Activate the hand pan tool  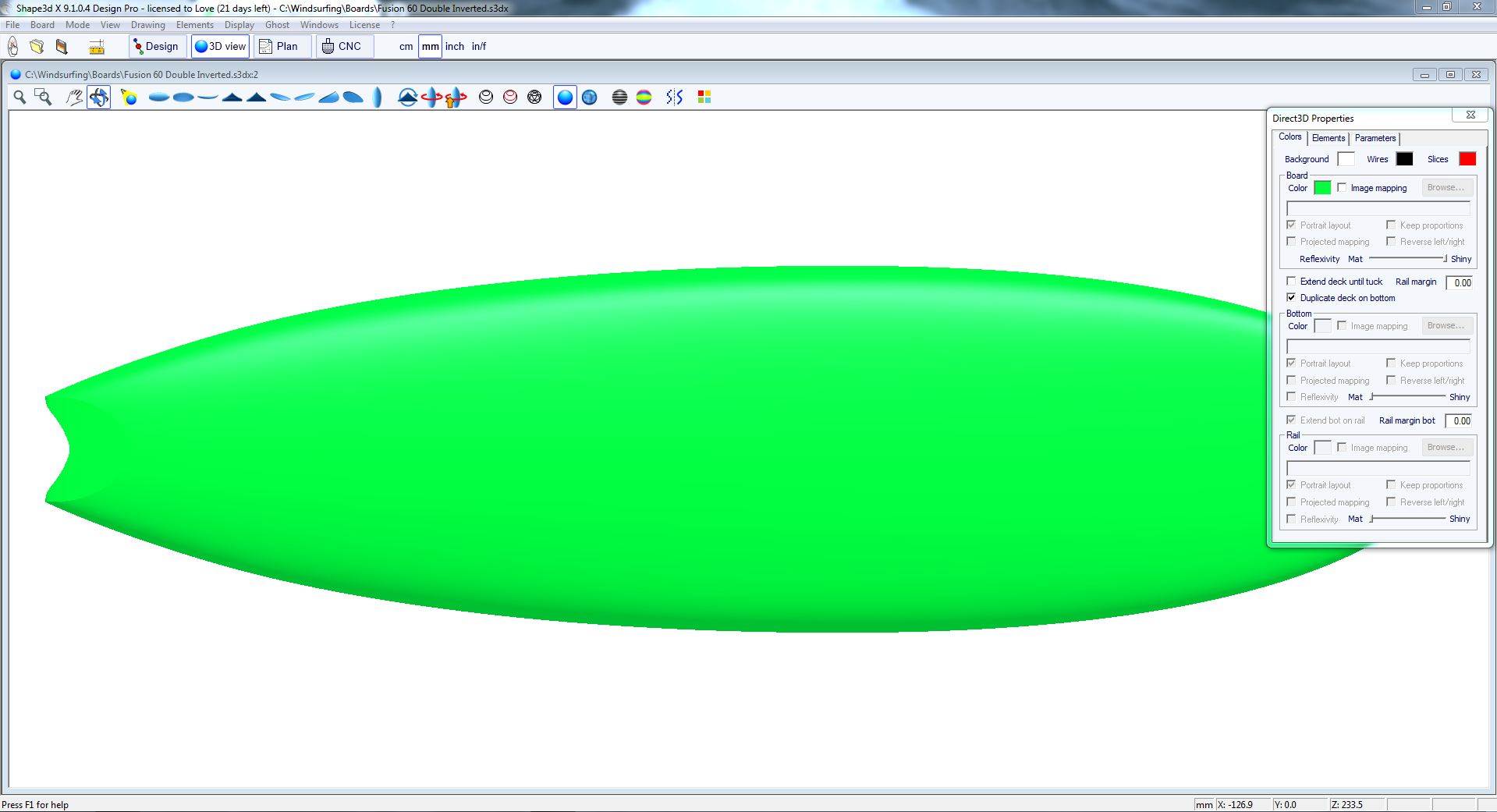74,98
